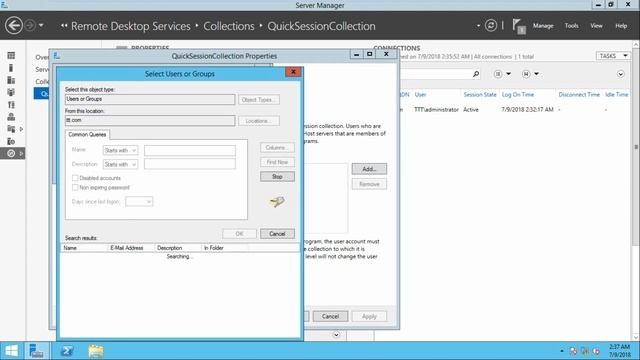Sort search results by In Folder column
The width and height of the screenshot is (640, 360).
point(224,248)
